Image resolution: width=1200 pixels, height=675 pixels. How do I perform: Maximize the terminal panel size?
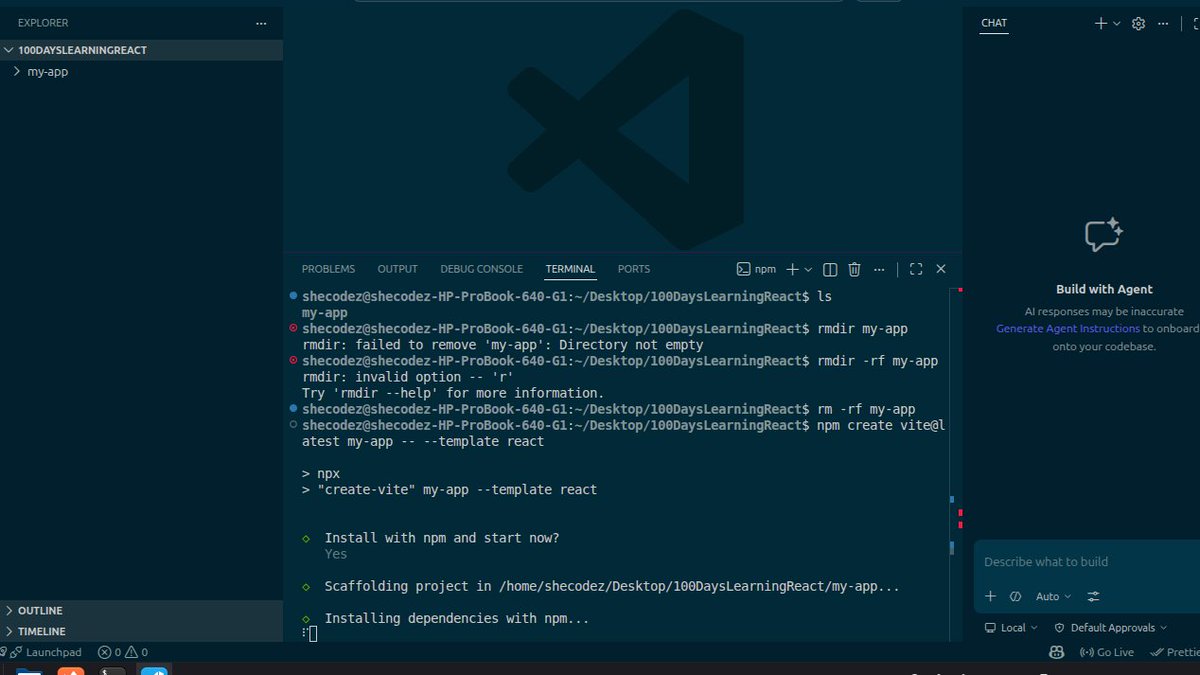[915, 269]
